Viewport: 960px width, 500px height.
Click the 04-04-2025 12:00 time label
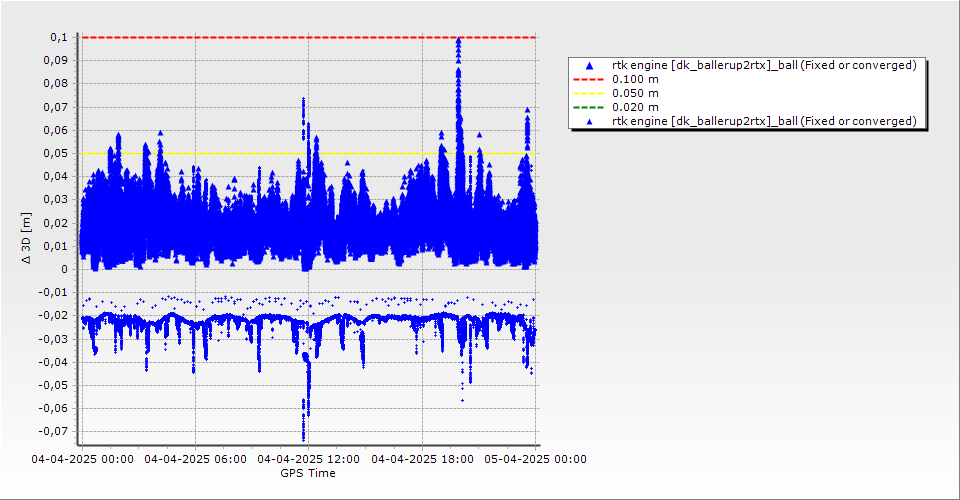tap(309, 459)
